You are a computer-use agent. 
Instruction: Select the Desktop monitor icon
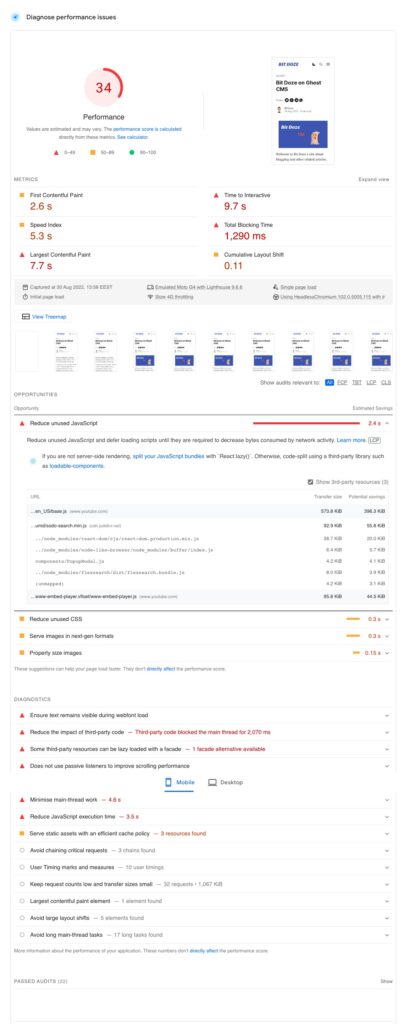pyautogui.click(x=212, y=782)
